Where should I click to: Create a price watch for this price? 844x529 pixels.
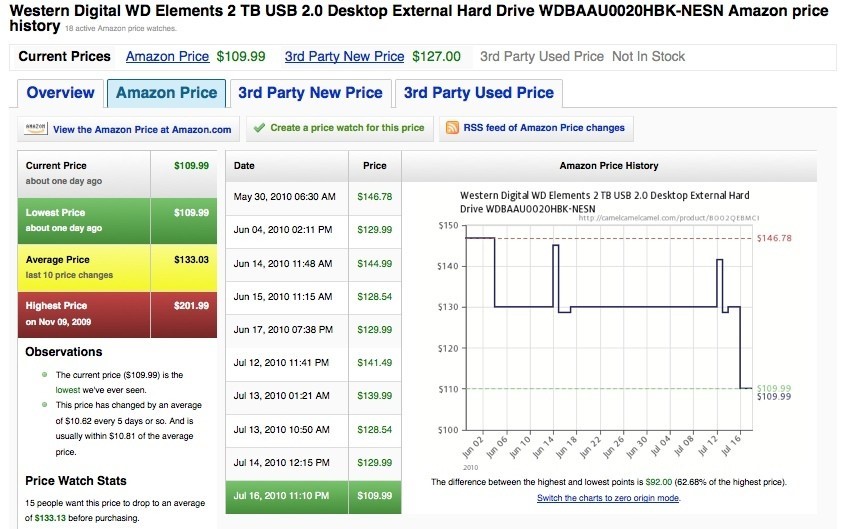[347, 128]
